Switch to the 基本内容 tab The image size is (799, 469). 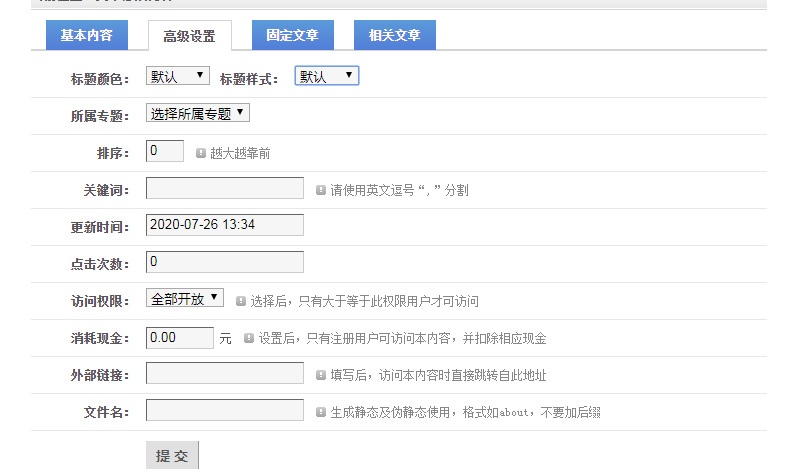[x=86, y=35]
